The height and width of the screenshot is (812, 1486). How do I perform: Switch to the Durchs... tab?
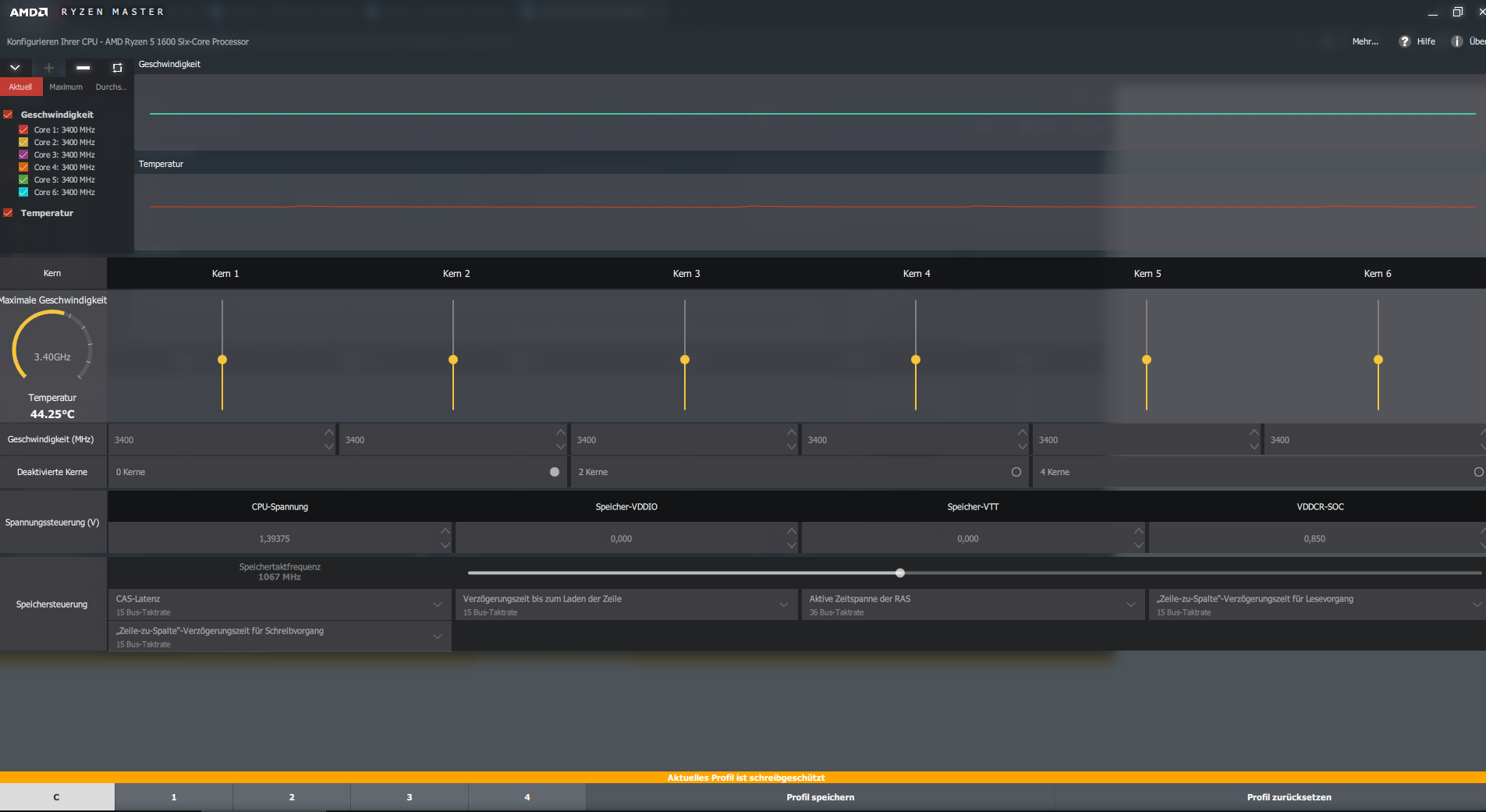pyautogui.click(x=111, y=87)
